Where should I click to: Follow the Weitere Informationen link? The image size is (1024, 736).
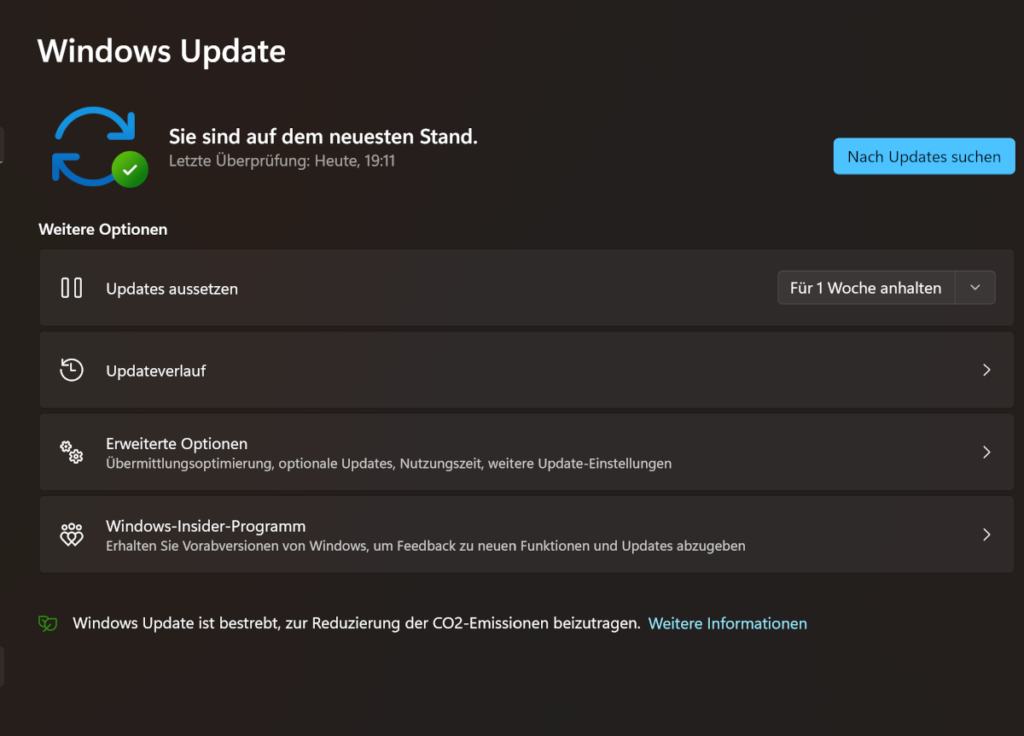[728, 624]
